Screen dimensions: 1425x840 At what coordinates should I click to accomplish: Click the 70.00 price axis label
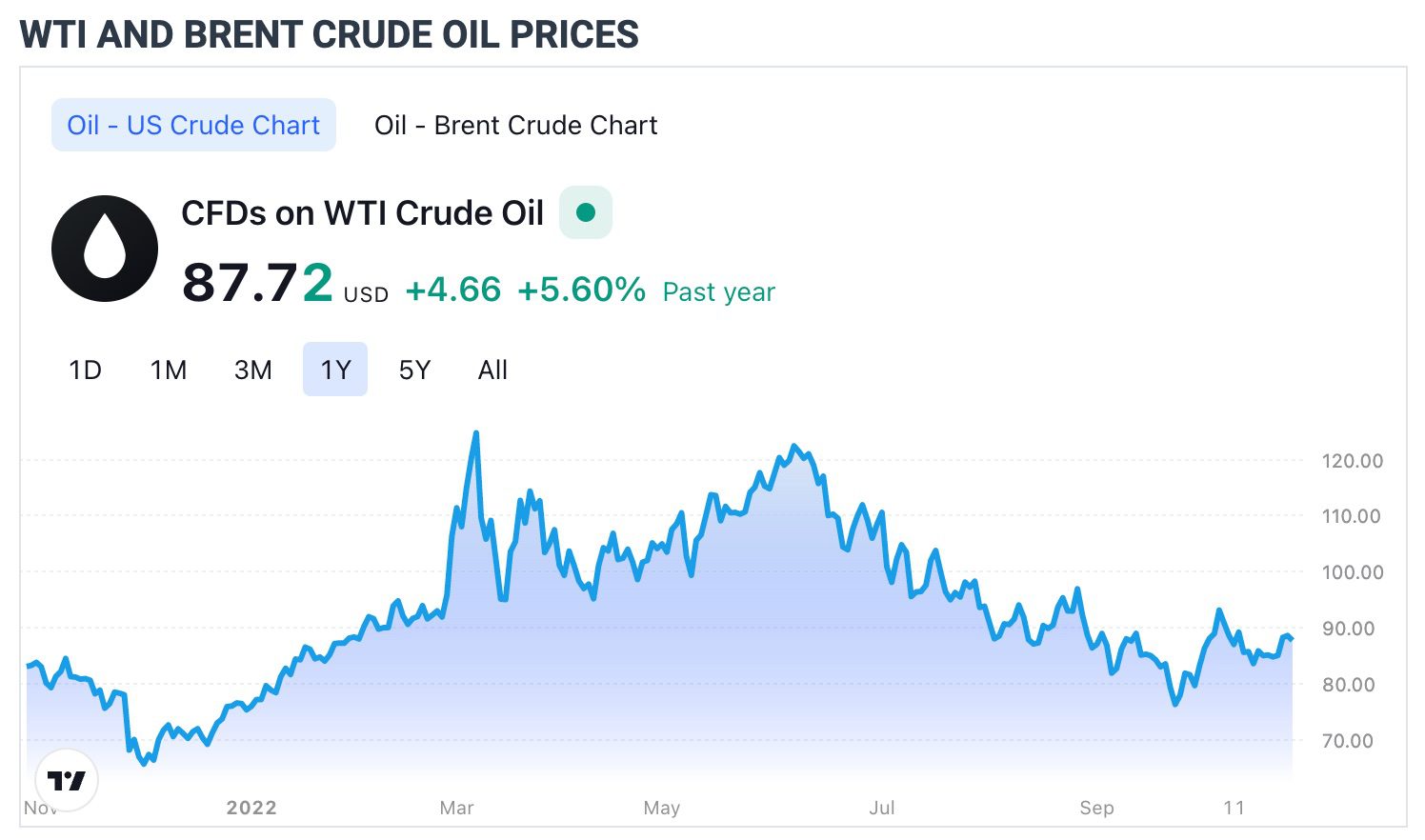point(1352,741)
